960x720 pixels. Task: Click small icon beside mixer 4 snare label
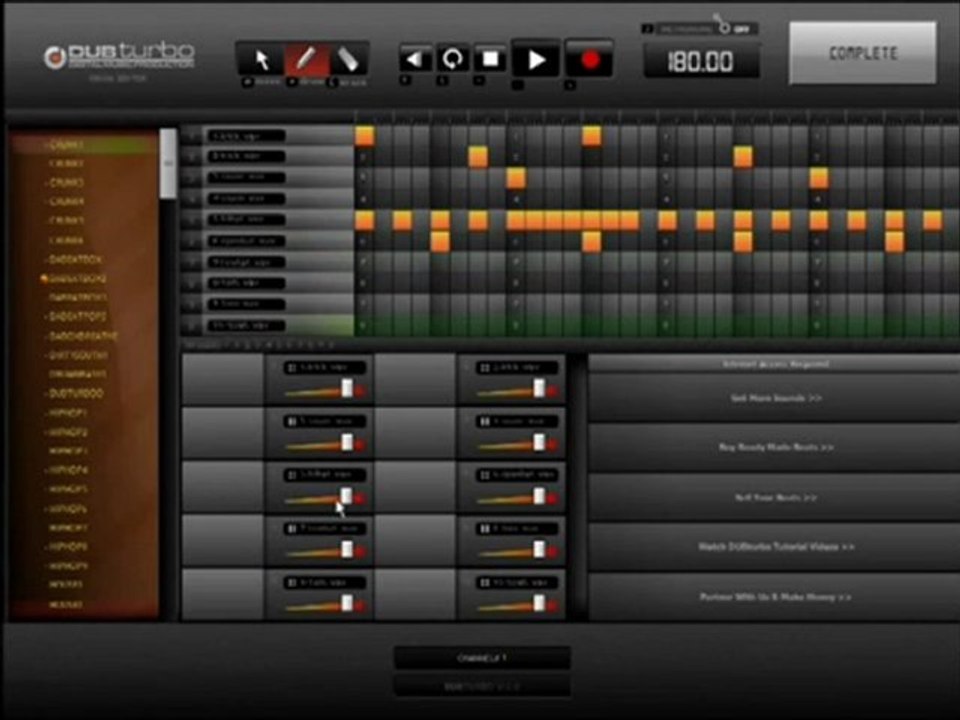[485, 421]
